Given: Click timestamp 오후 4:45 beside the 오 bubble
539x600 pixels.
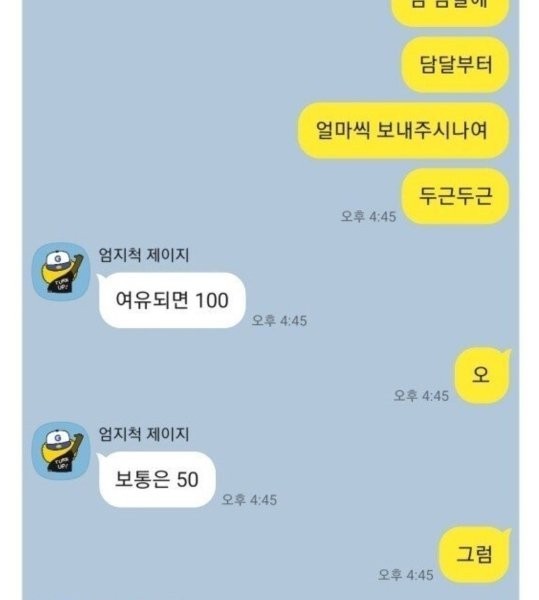Looking at the screenshot, I should pos(421,396).
